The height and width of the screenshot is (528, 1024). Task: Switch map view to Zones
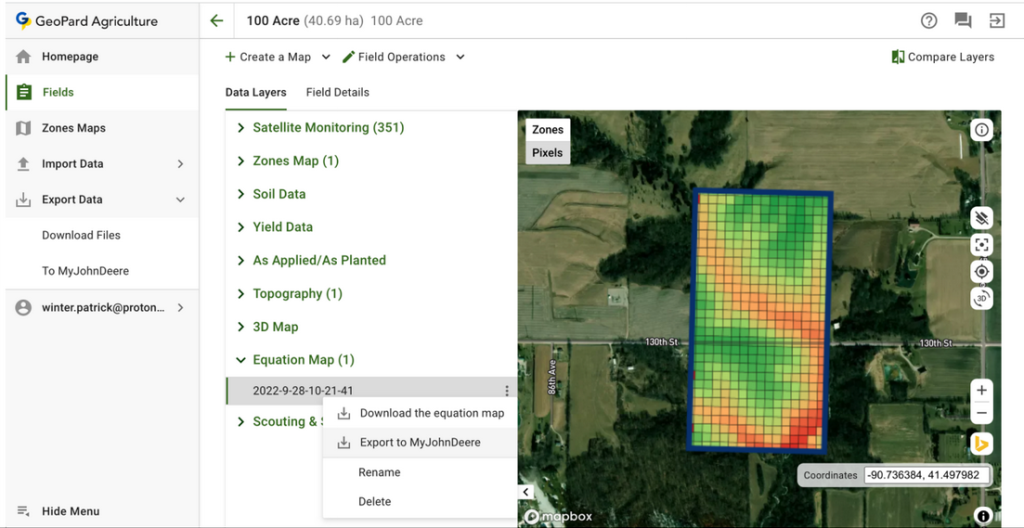547,130
